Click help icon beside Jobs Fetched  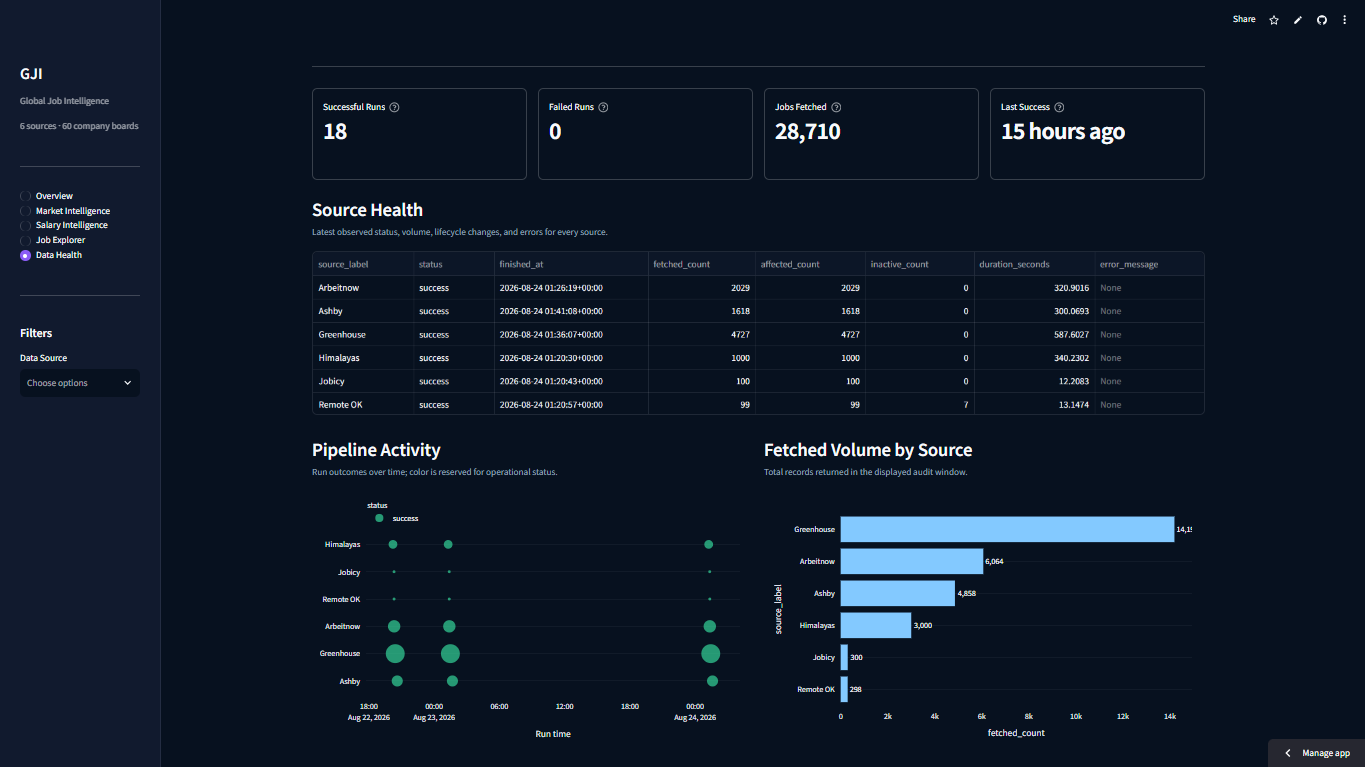click(836, 107)
